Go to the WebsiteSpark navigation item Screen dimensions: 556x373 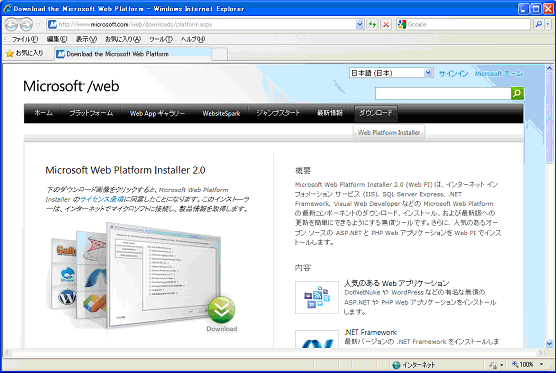(221, 113)
